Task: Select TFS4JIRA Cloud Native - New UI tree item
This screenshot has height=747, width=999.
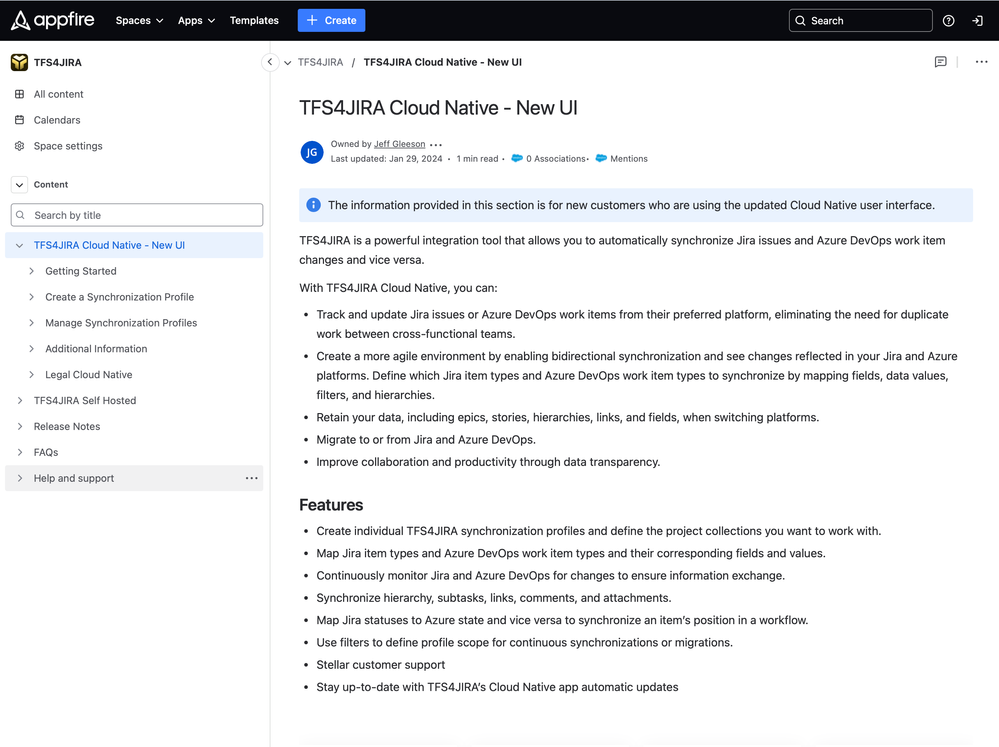Action: pos(109,245)
